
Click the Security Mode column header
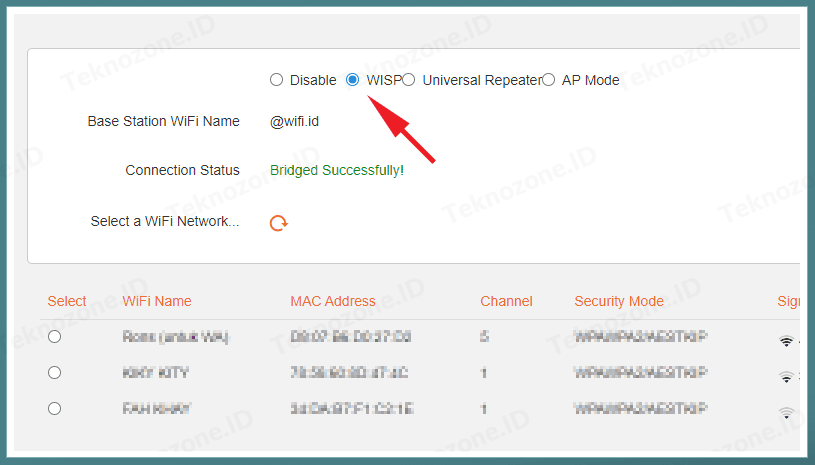pyautogui.click(x=619, y=301)
